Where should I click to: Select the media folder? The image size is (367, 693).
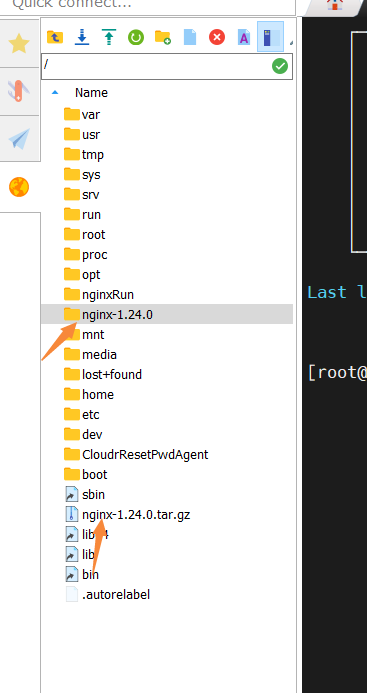coord(90,354)
